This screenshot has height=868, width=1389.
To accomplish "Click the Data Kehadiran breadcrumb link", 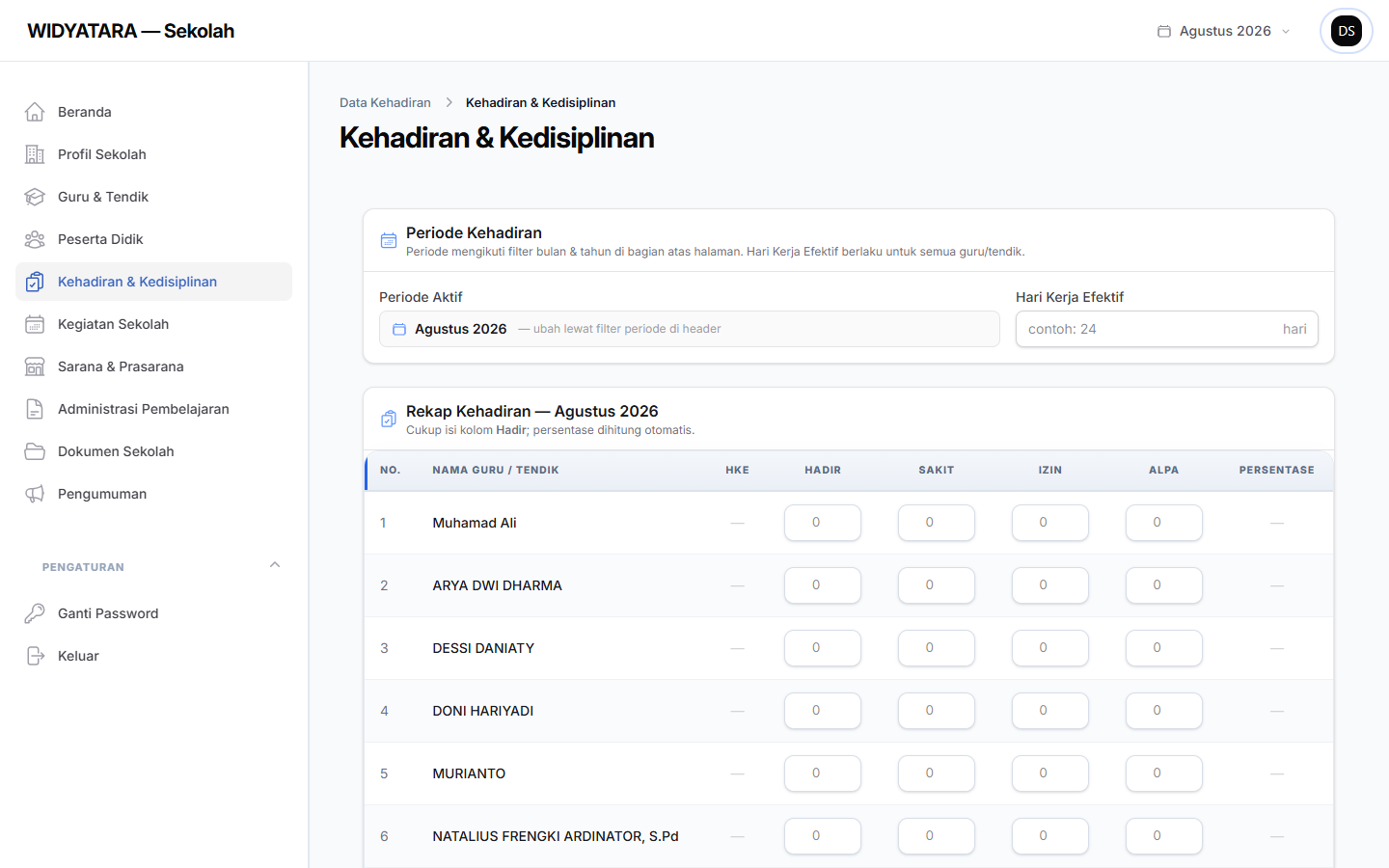I will [385, 102].
